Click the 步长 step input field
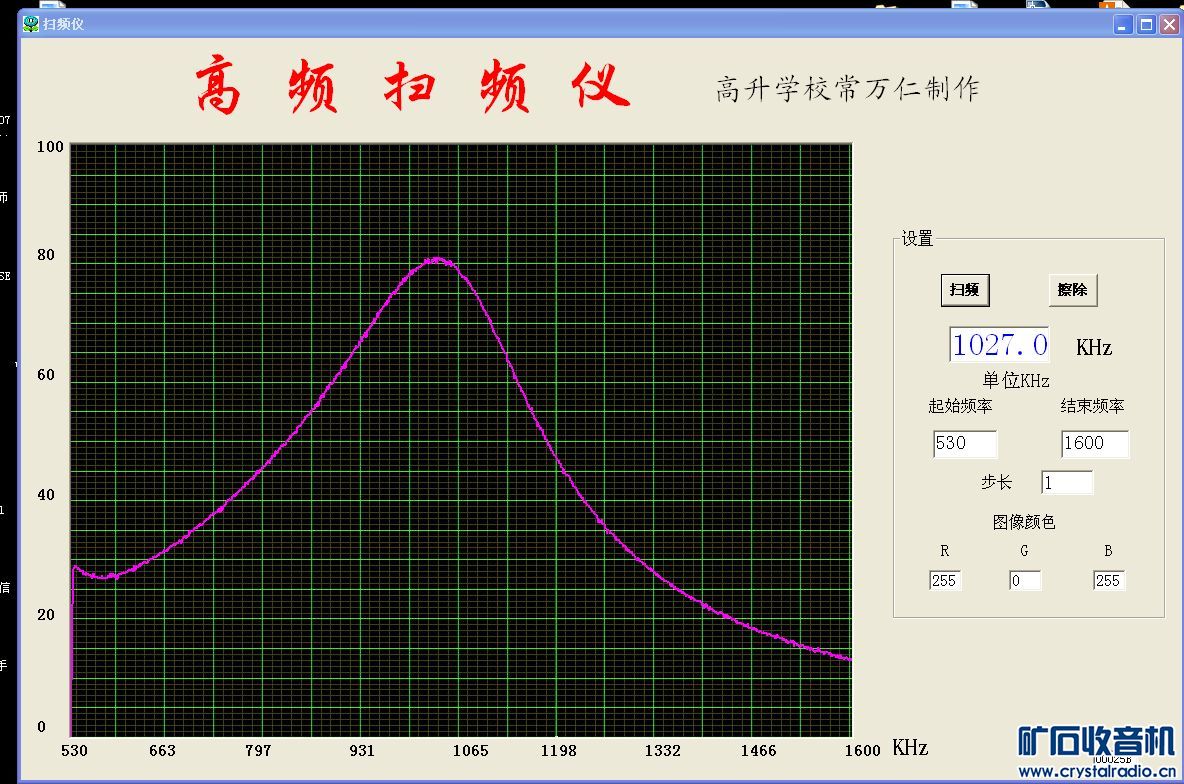Image resolution: width=1184 pixels, height=784 pixels. (x=1067, y=483)
